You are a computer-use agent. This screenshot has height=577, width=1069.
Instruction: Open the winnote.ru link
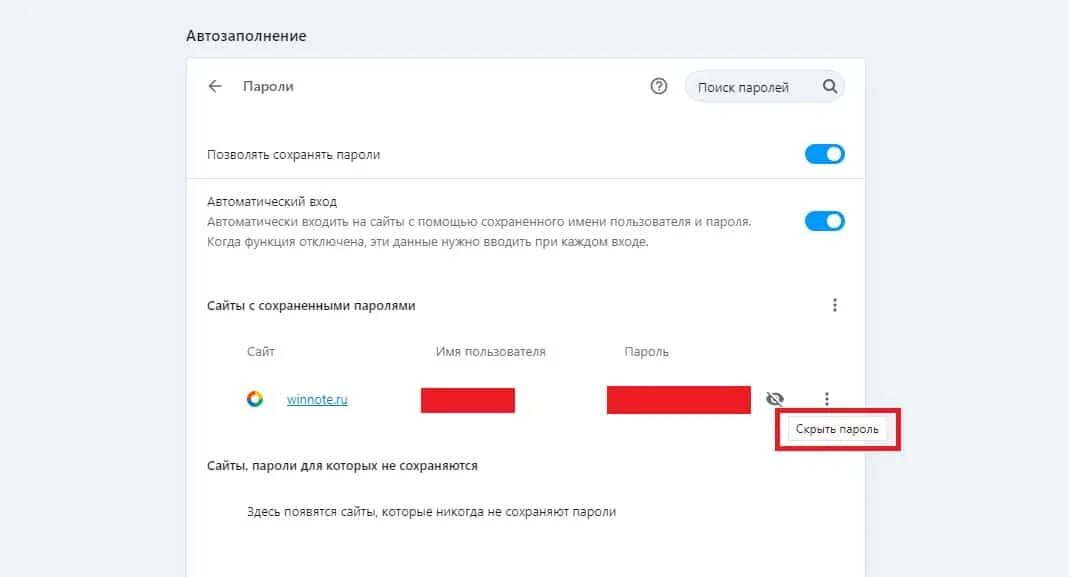coord(317,400)
